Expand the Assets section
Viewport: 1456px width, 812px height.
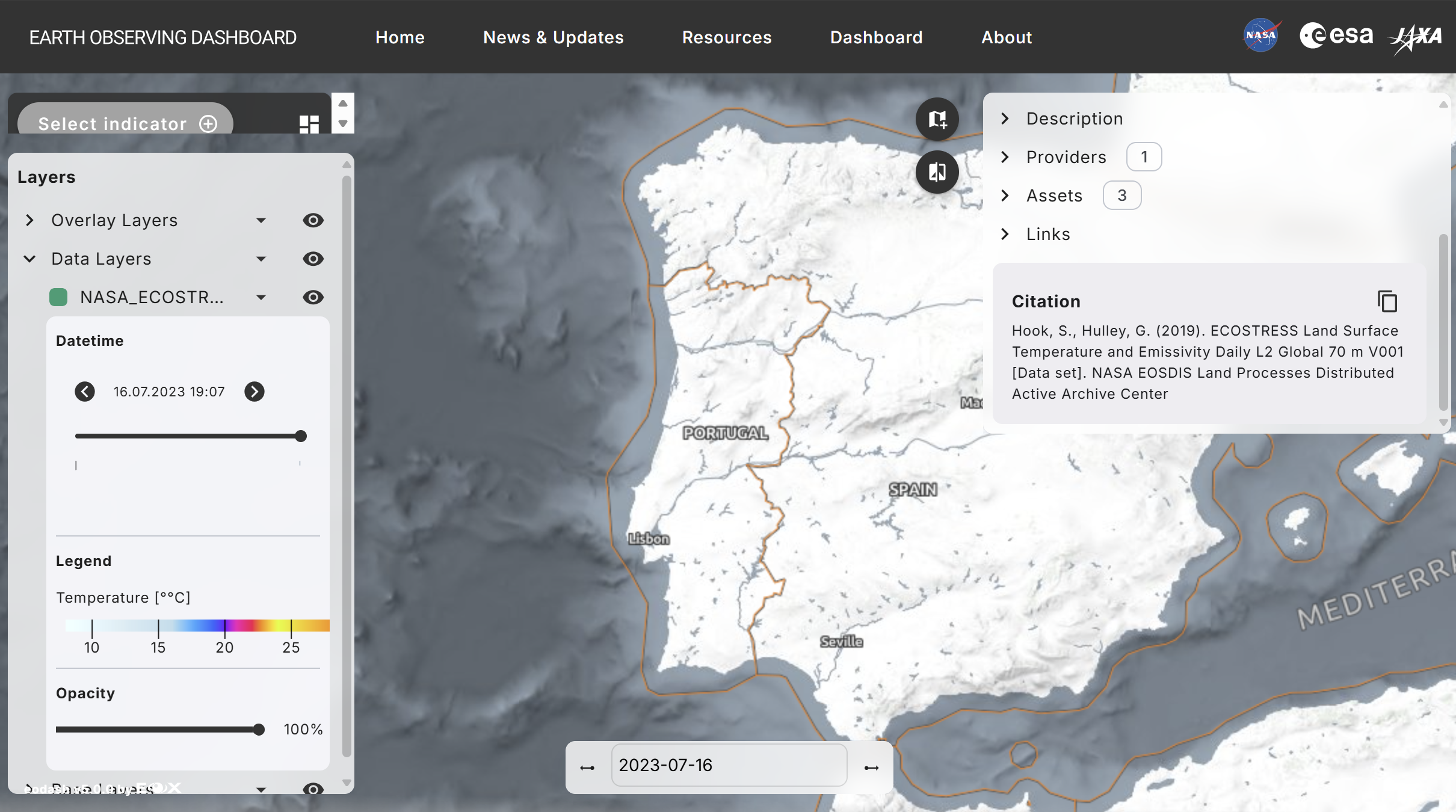(1005, 195)
